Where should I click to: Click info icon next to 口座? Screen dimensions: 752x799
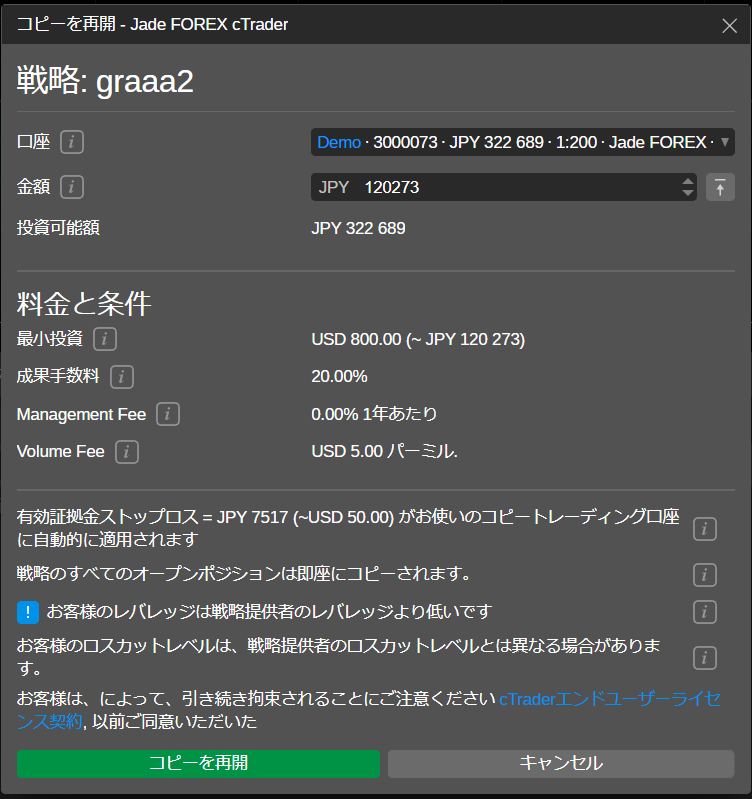tap(71, 142)
